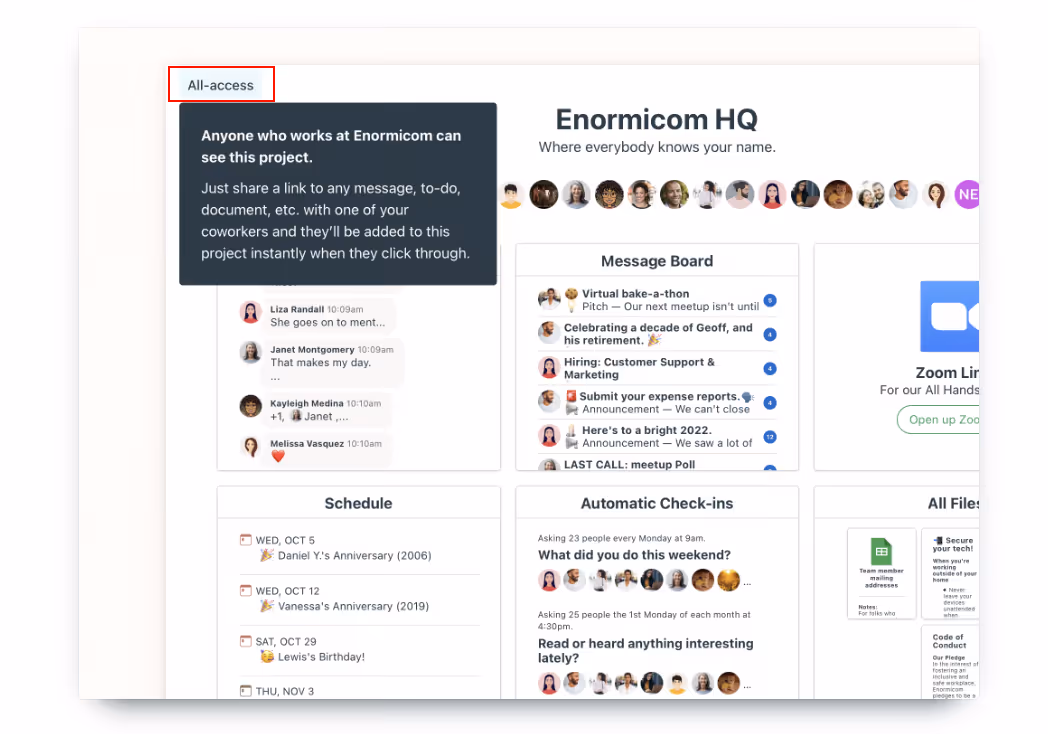Click the heart emoji in Melissa Vasquez's message
The image size is (1048, 734).
278,456
